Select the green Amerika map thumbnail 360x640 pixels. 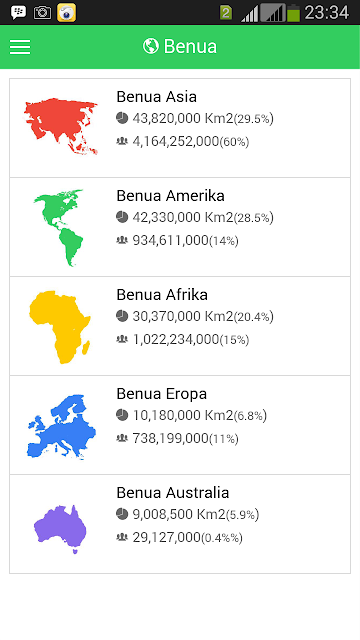click(59, 227)
